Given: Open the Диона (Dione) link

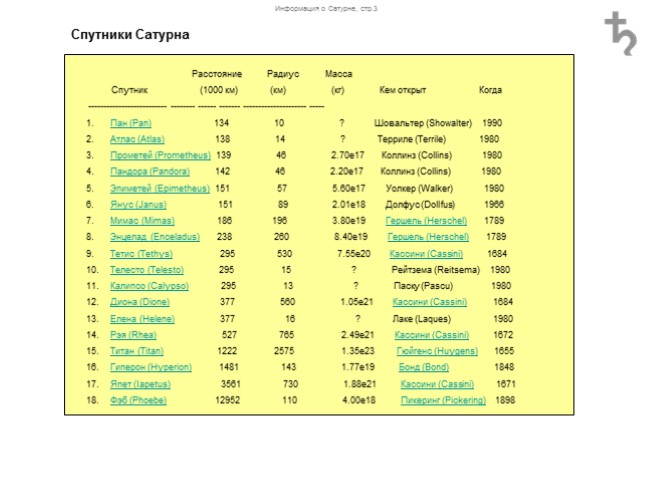Looking at the screenshot, I should (140, 302).
